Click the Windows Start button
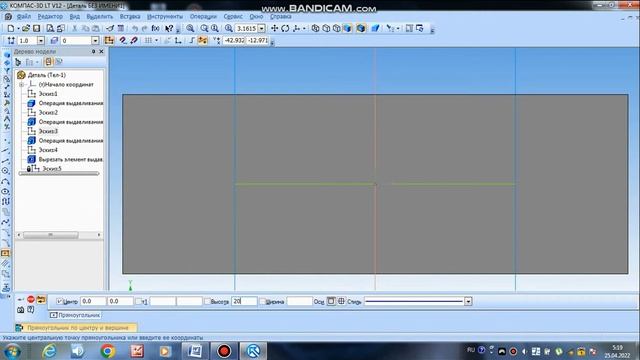640x360 pixels. click(x=12, y=351)
